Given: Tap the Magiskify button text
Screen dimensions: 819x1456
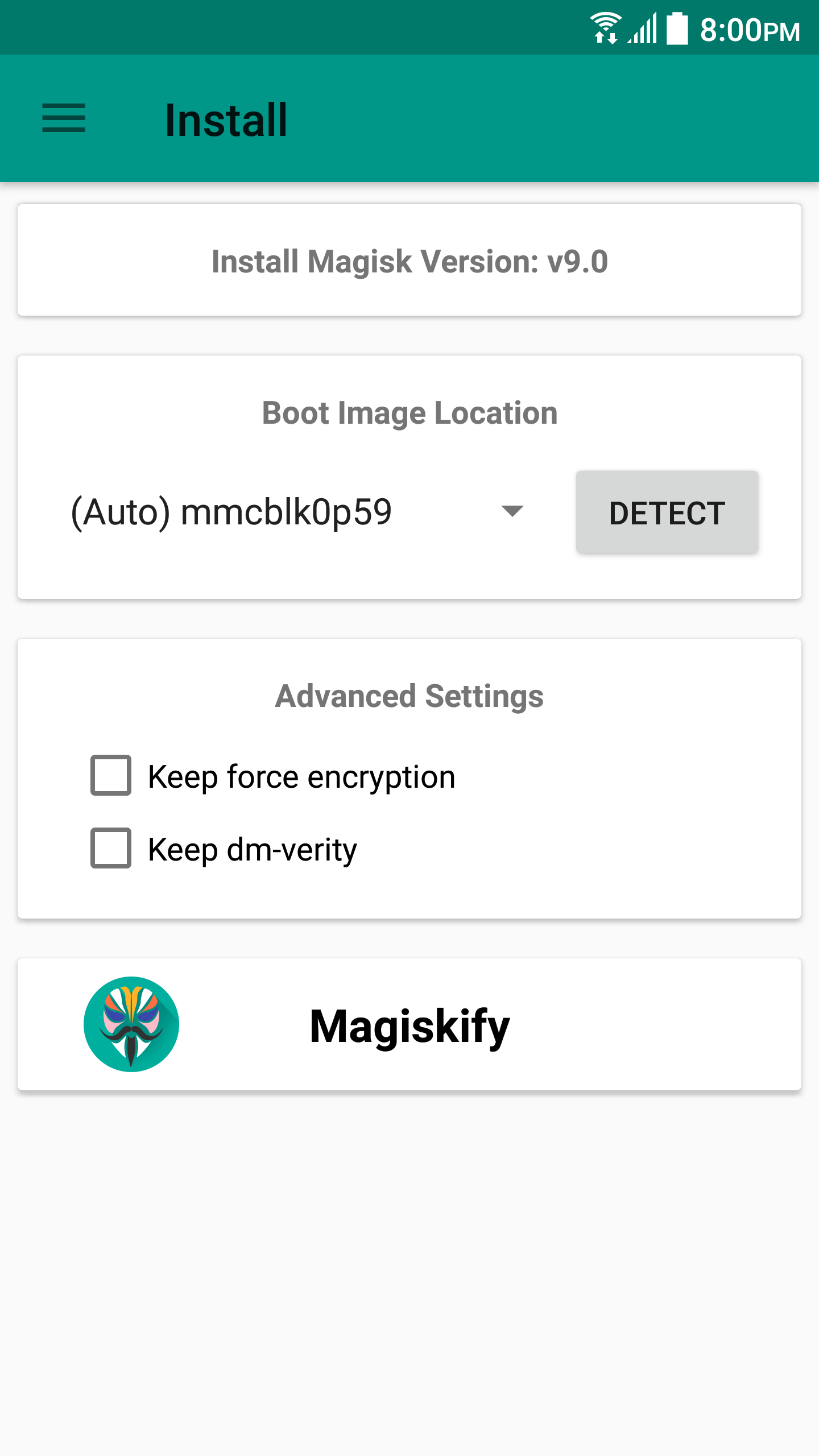Looking at the screenshot, I should pos(409,1025).
